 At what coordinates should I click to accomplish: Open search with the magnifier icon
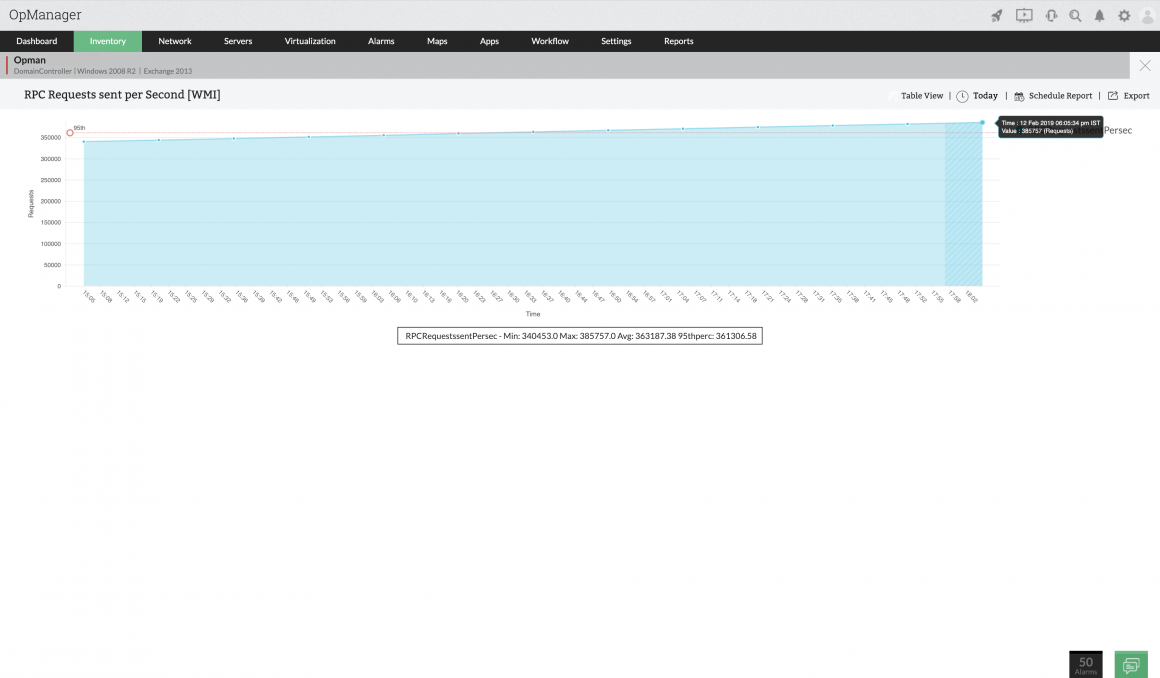[x=1075, y=16]
